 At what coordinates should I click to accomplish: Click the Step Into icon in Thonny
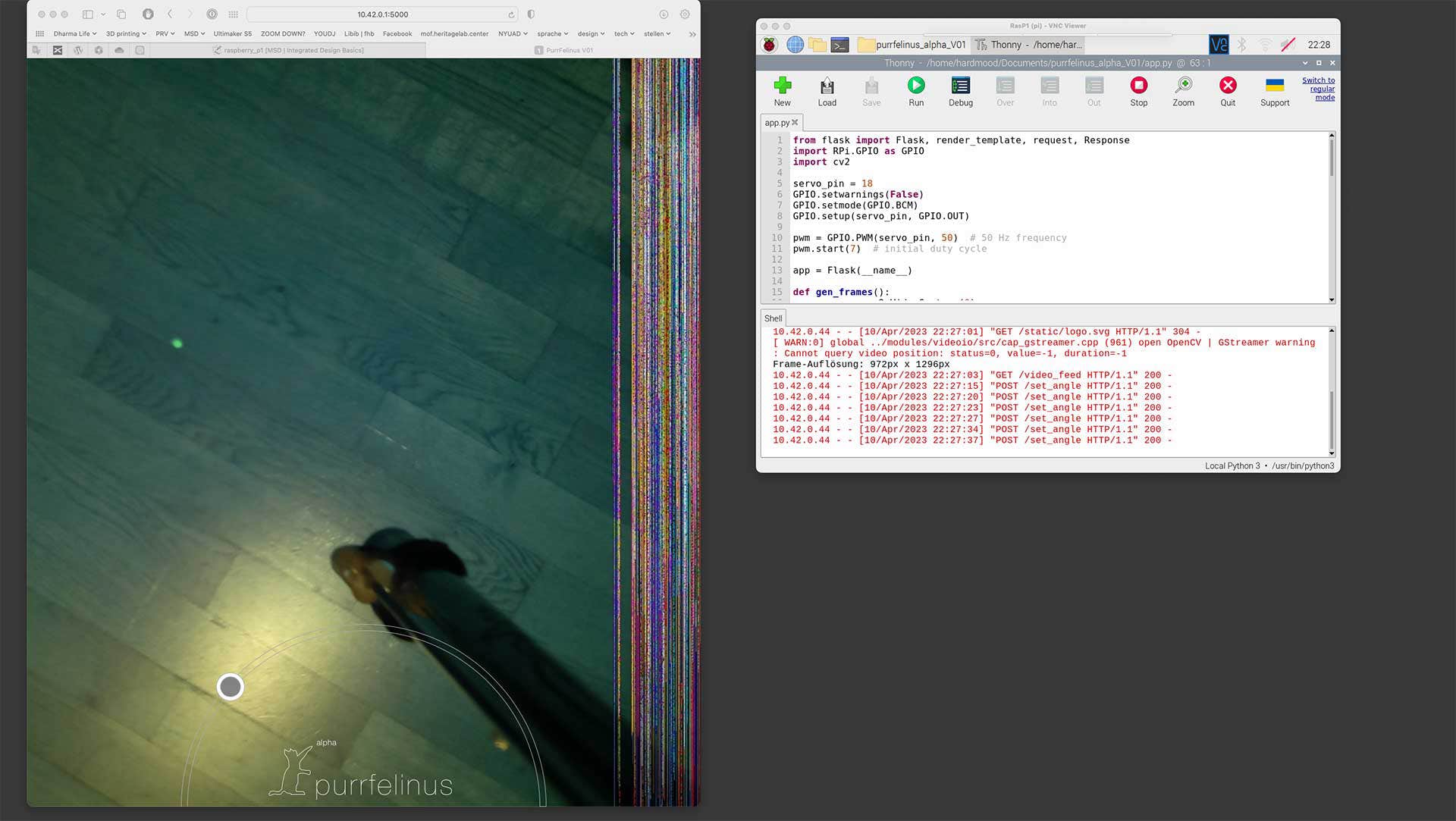tap(1050, 86)
